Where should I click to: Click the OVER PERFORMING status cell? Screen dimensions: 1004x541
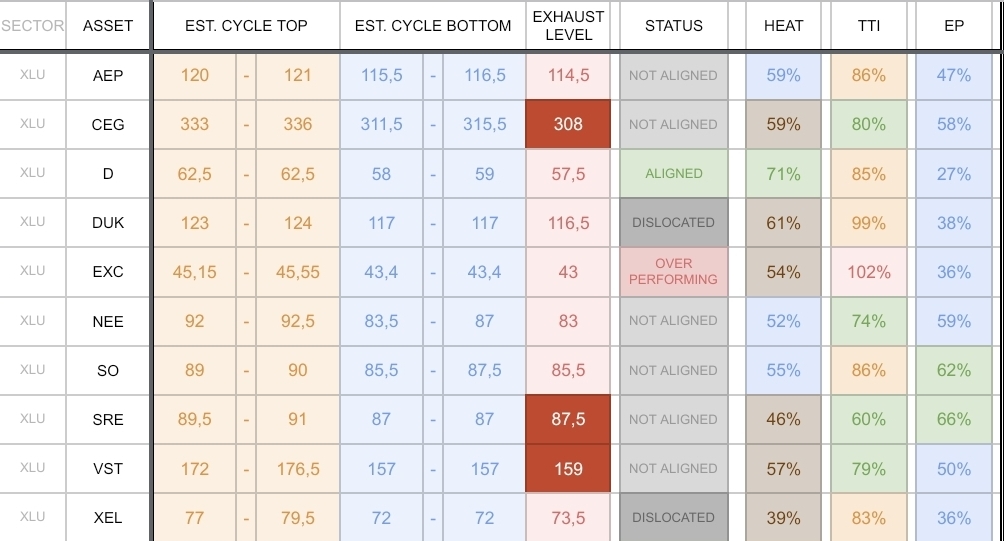673,272
